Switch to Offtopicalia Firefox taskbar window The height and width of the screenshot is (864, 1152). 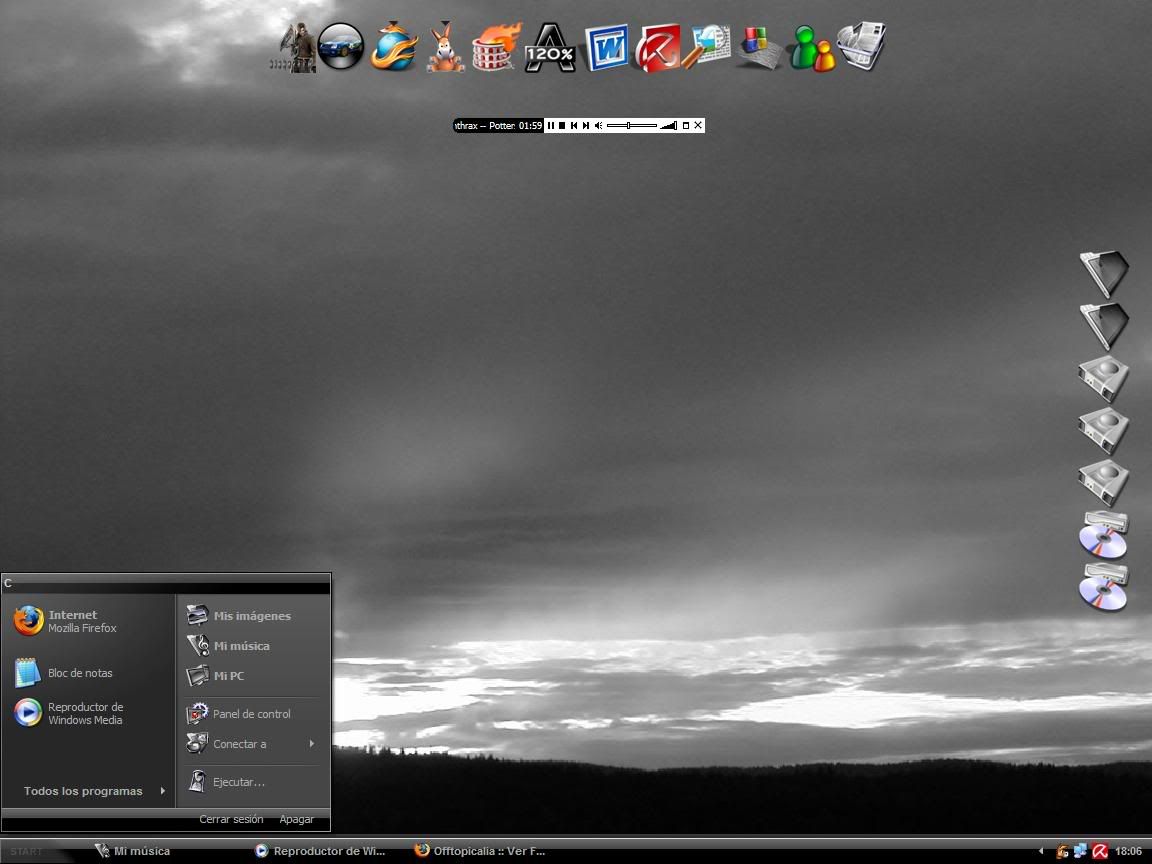[480, 852]
